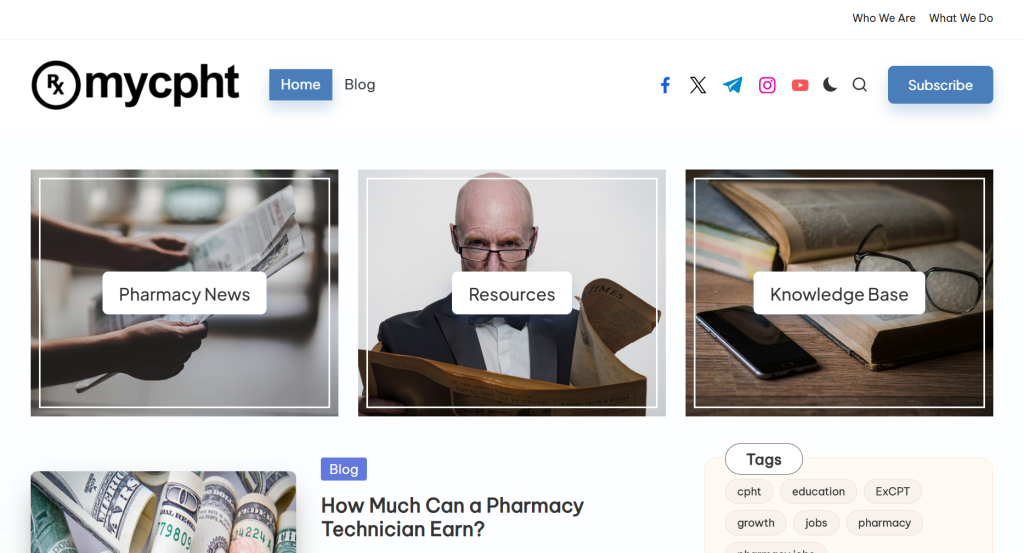
Task: Open the YouTube social icon
Action: 800,85
